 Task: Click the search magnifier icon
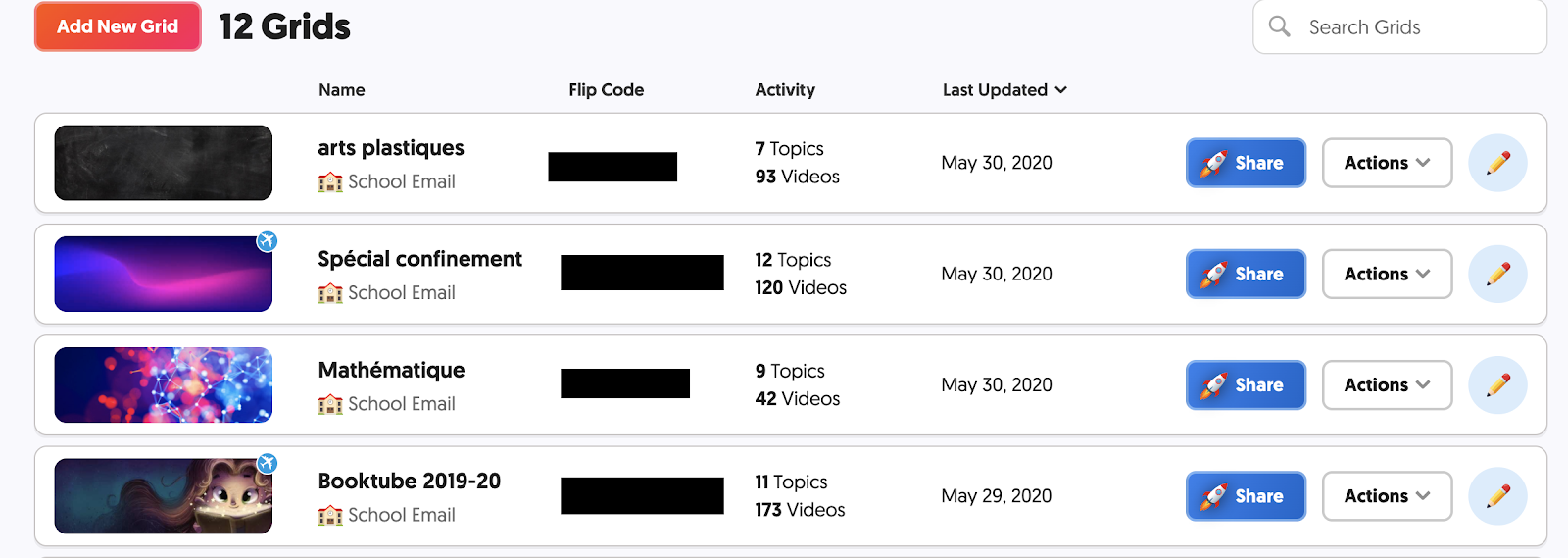tap(1279, 26)
